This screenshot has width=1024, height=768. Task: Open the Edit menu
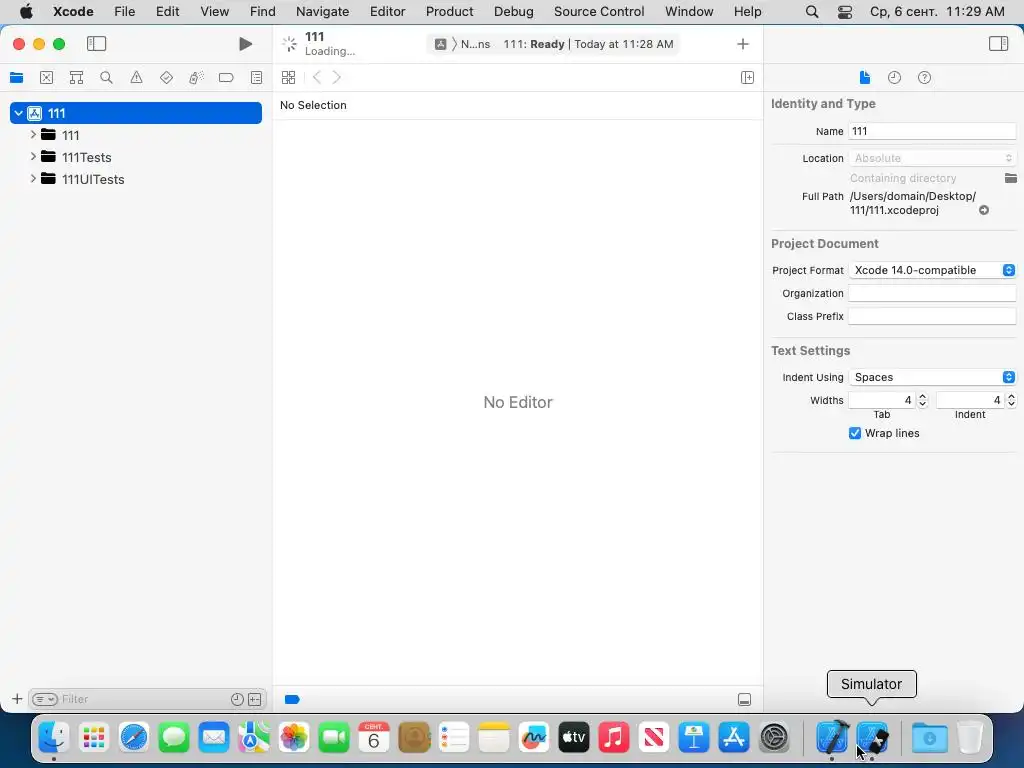167,11
